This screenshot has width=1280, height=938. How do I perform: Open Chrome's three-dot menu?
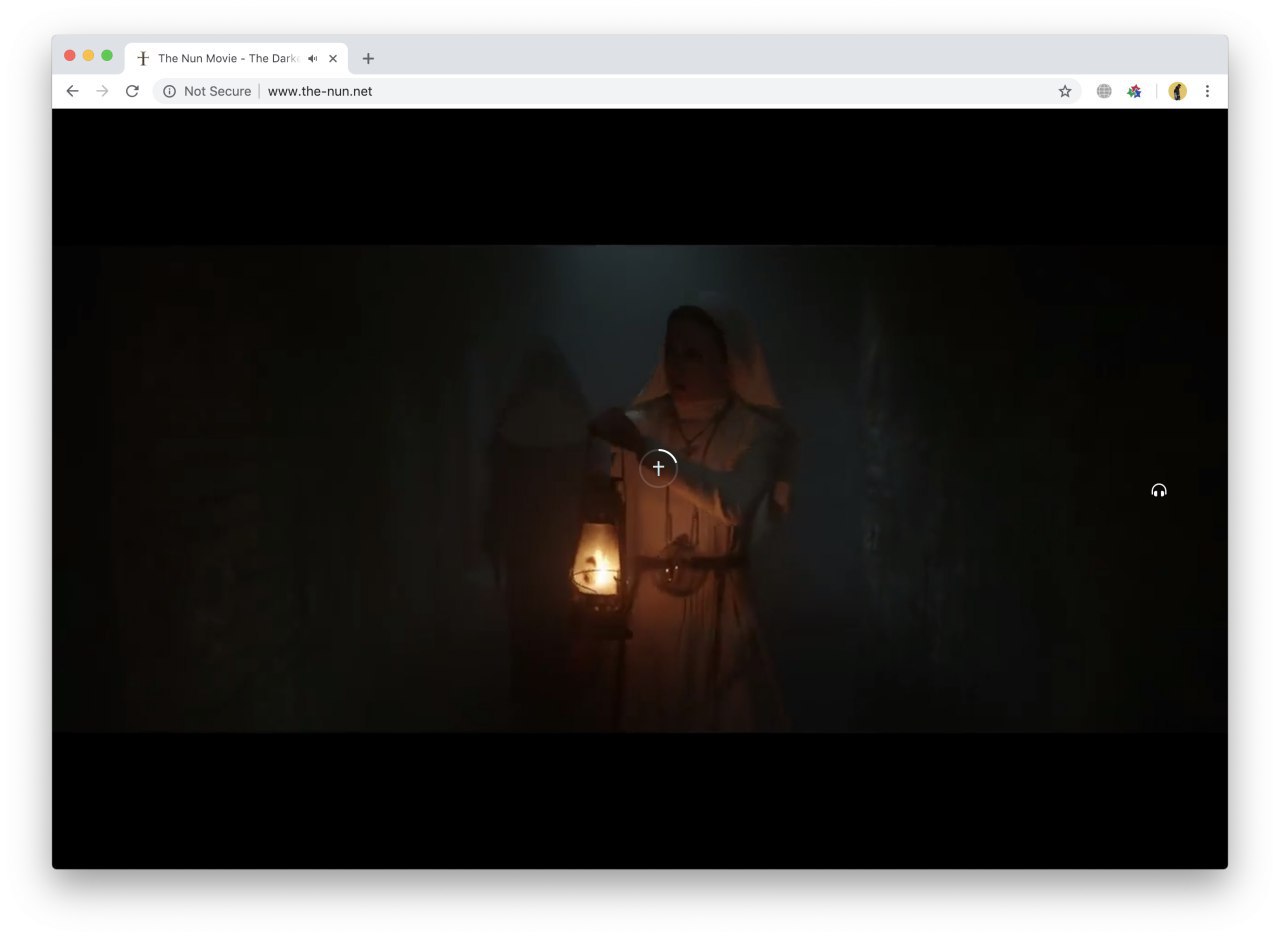click(x=1207, y=91)
